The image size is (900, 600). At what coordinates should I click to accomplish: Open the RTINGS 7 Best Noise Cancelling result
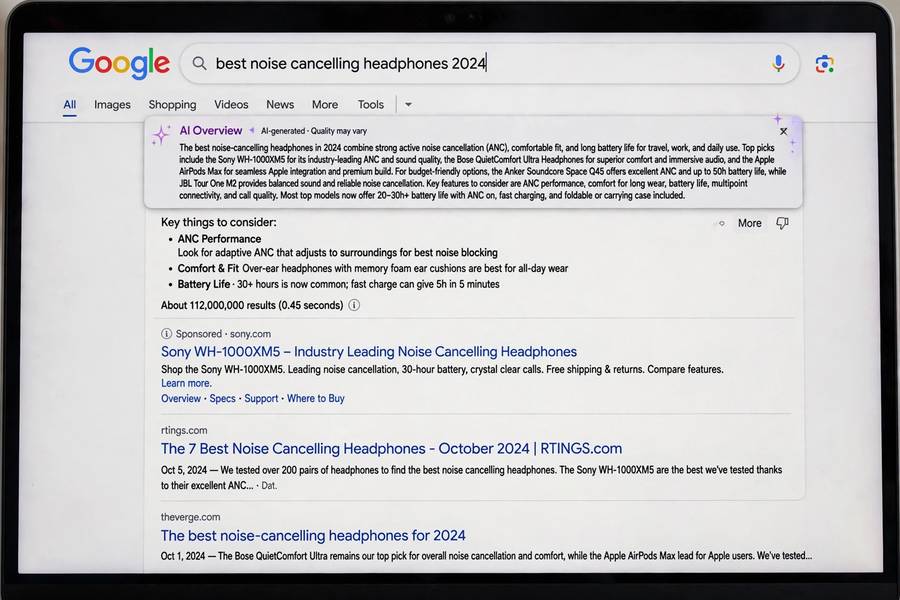tap(391, 448)
